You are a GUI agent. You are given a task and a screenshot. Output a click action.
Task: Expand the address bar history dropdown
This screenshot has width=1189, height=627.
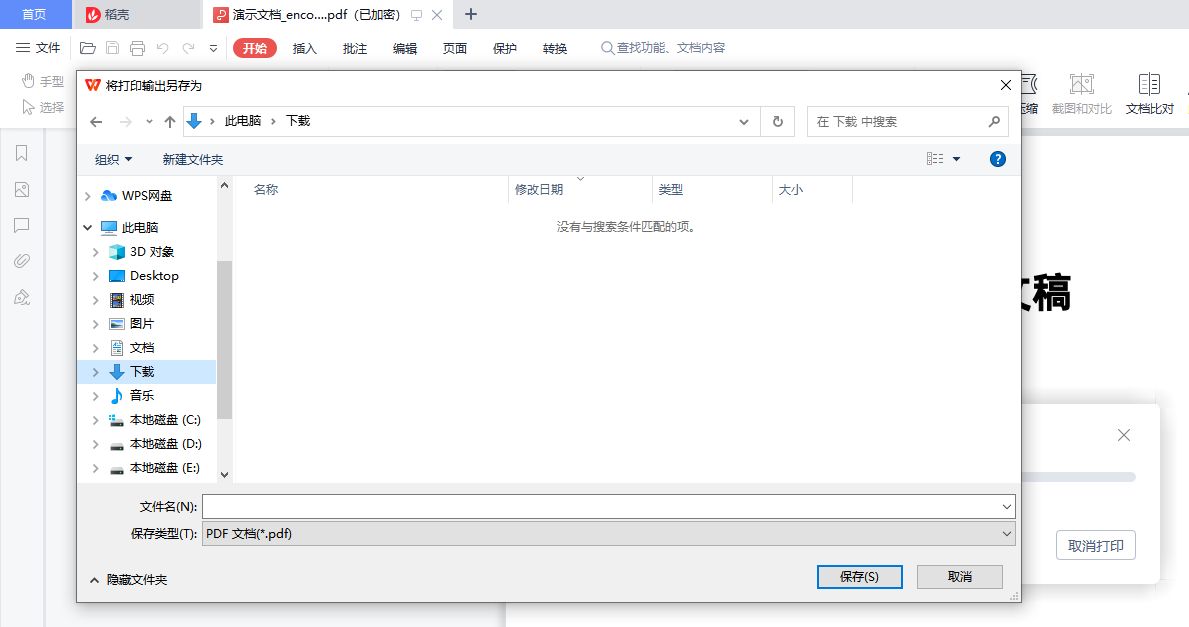tap(744, 121)
